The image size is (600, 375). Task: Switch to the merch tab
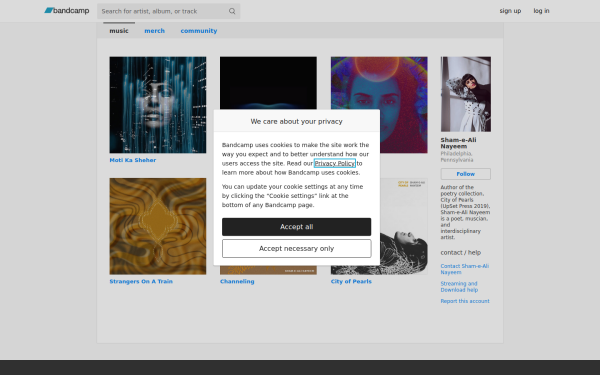[x=155, y=31]
